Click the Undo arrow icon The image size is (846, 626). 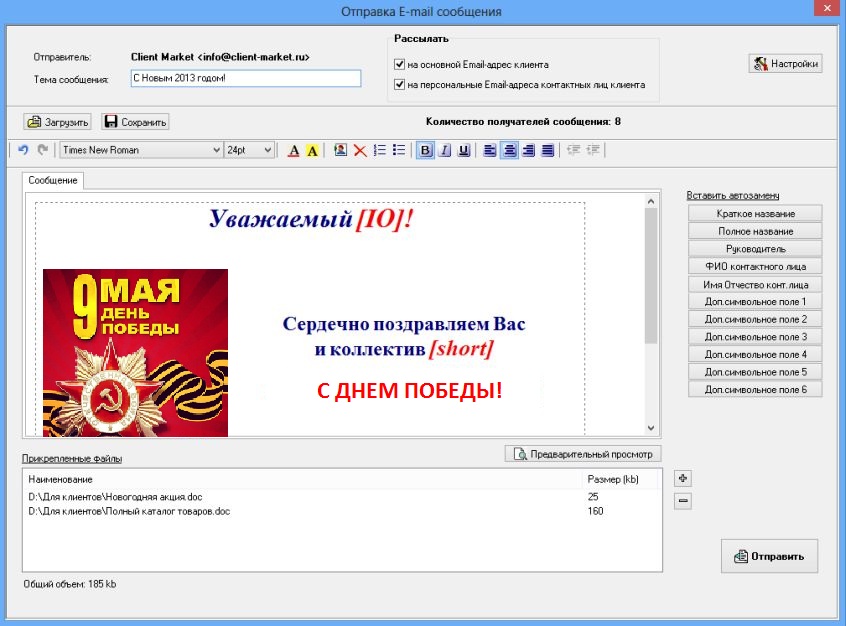23,150
